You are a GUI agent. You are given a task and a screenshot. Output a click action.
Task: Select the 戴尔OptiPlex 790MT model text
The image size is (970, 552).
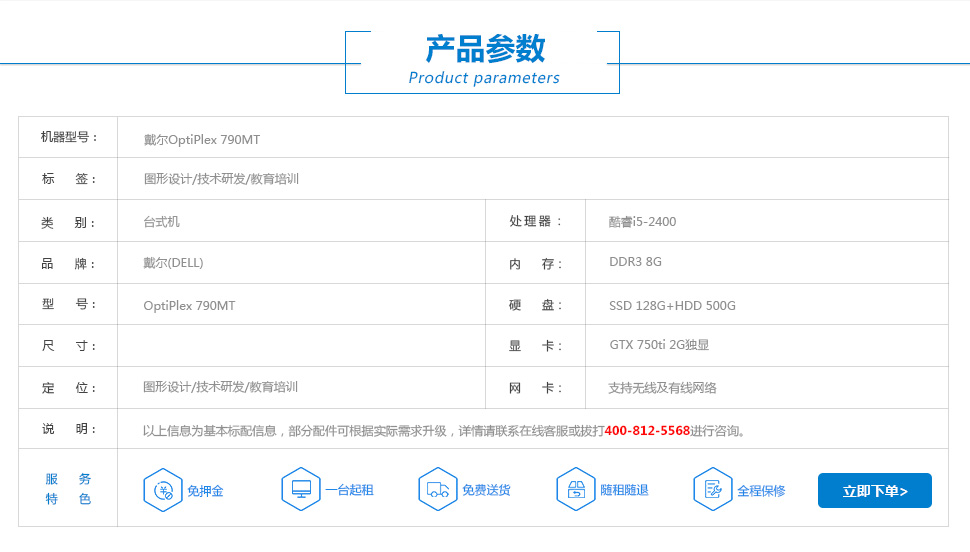(x=202, y=140)
